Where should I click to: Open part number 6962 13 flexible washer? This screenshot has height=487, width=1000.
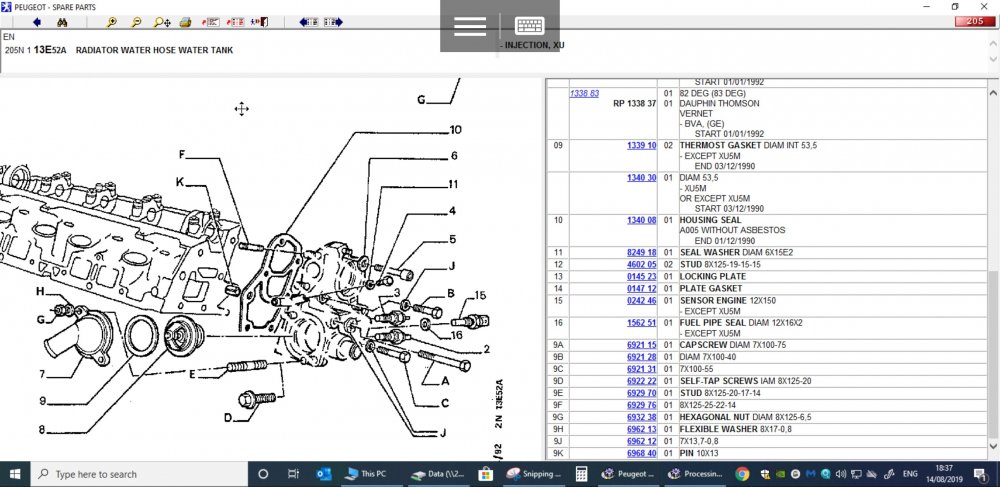tap(642, 429)
